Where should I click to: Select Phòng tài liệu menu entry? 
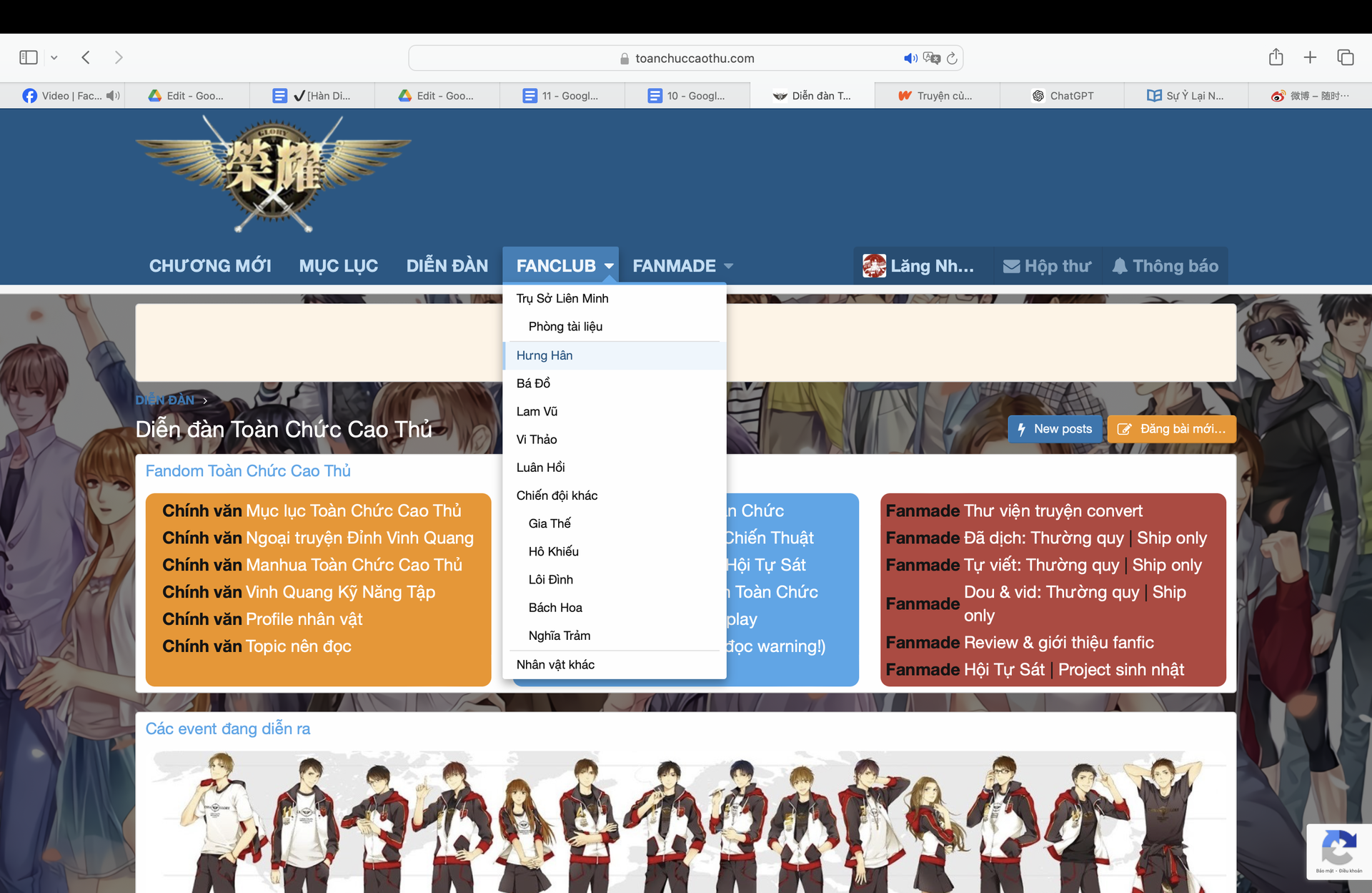coord(615,327)
